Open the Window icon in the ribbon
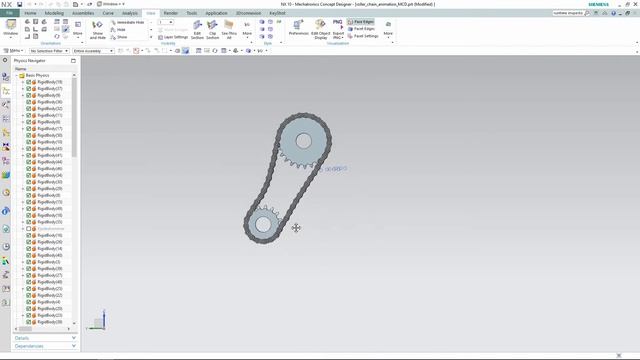Image resolution: width=640 pixels, height=360 pixels. (10, 29)
